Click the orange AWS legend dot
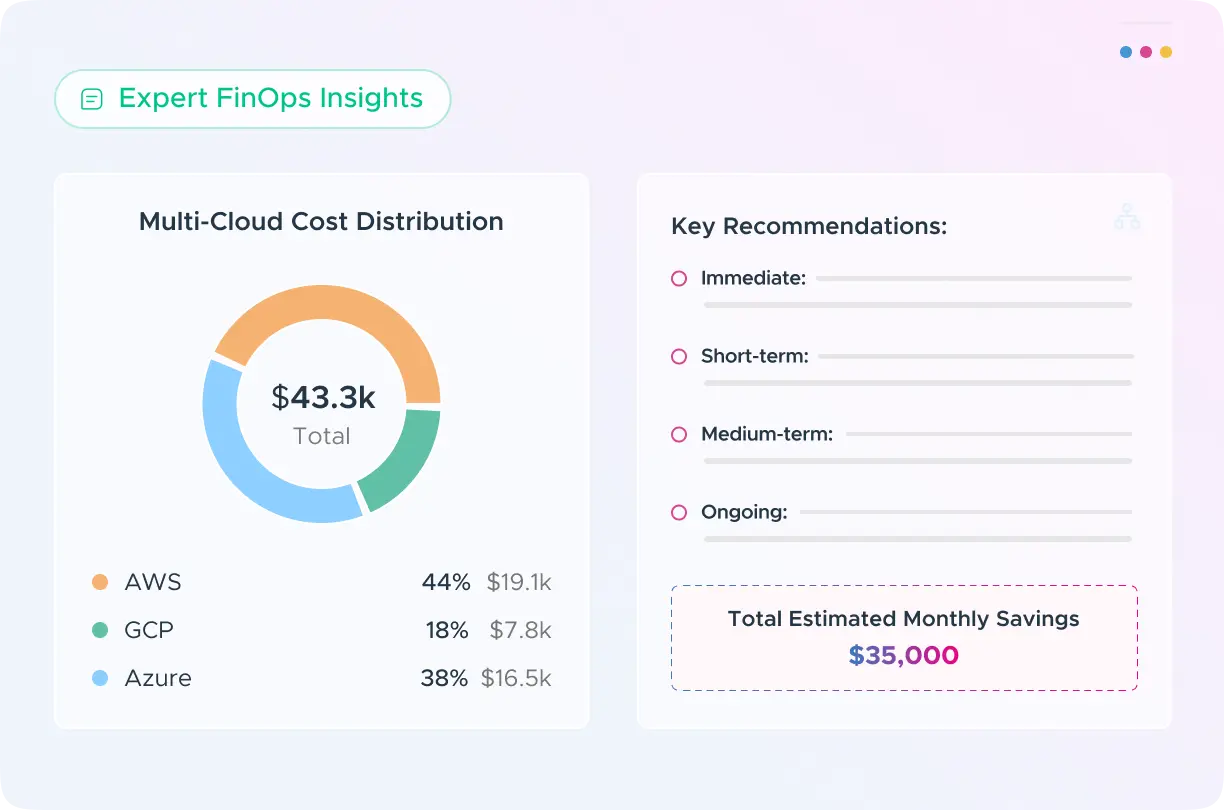The width and height of the screenshot is (1224, 810). [100, 582]
